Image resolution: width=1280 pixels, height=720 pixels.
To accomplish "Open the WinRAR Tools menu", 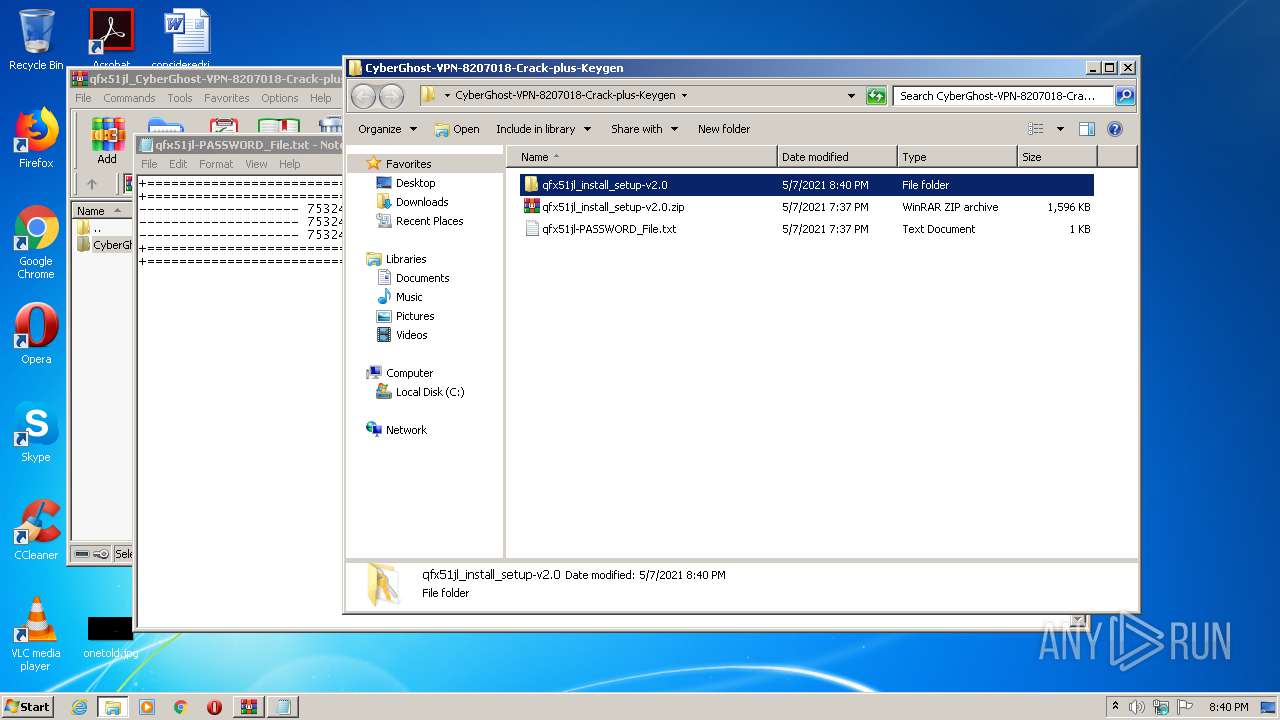I will (x=180, y=98).
